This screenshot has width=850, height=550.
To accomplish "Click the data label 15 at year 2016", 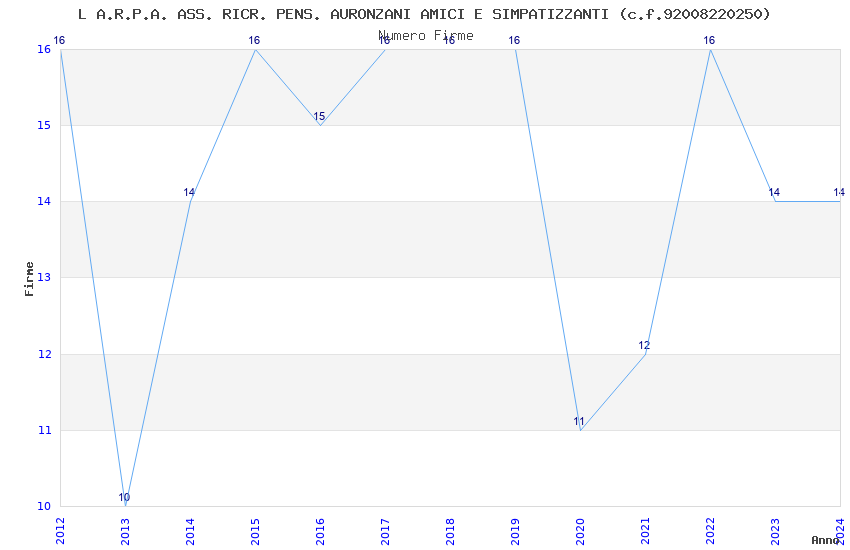I will click(x=319, y=117).
